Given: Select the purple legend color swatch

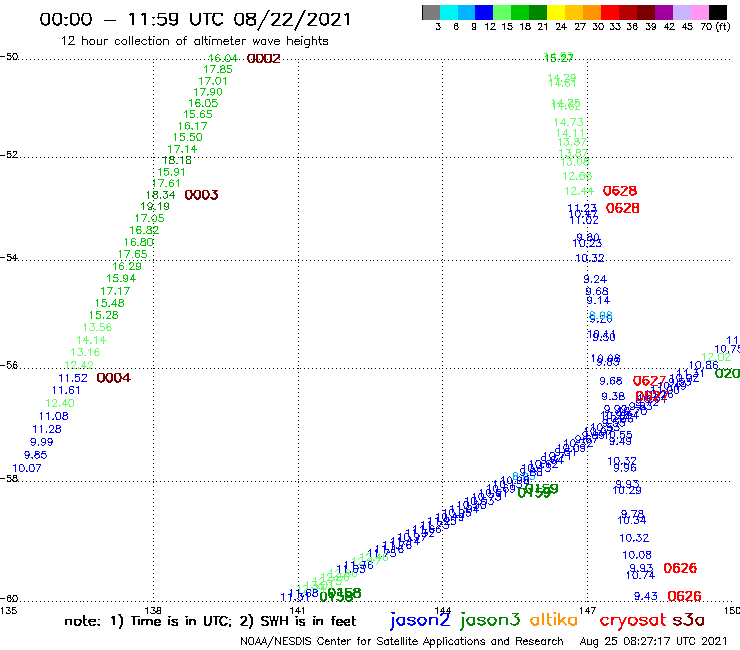Looking at the screenshot, I should (664, 12).
